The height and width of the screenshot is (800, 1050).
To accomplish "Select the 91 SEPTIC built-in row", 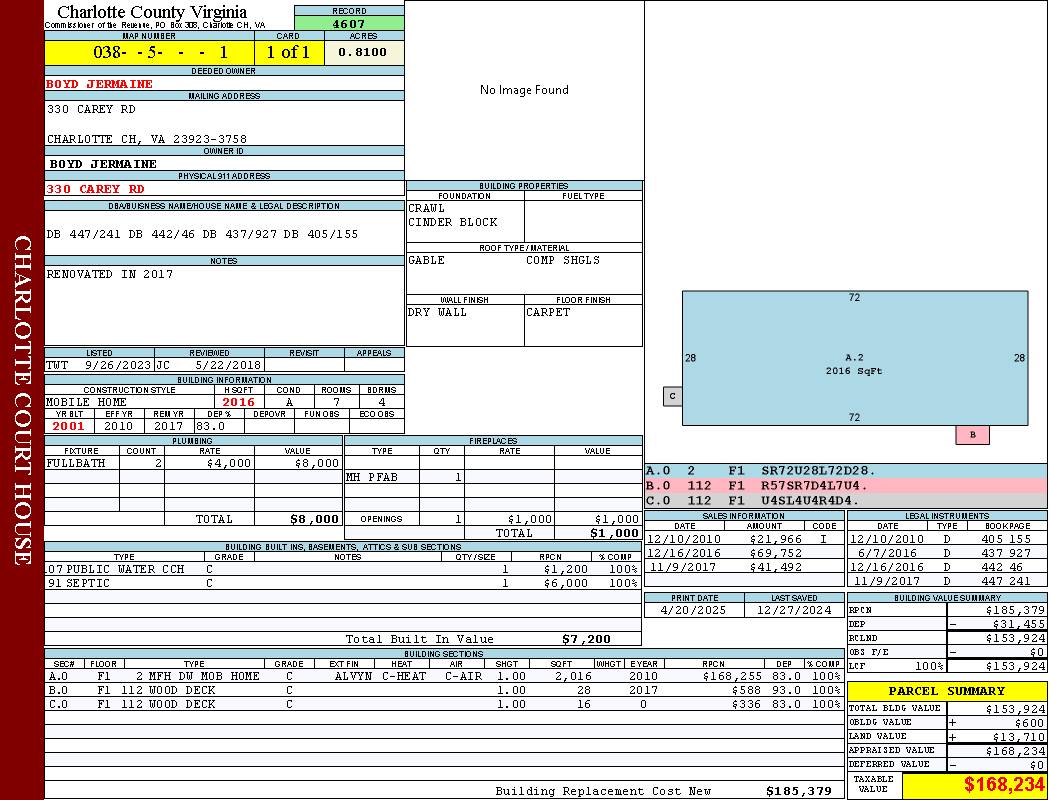I will point(340,583).
